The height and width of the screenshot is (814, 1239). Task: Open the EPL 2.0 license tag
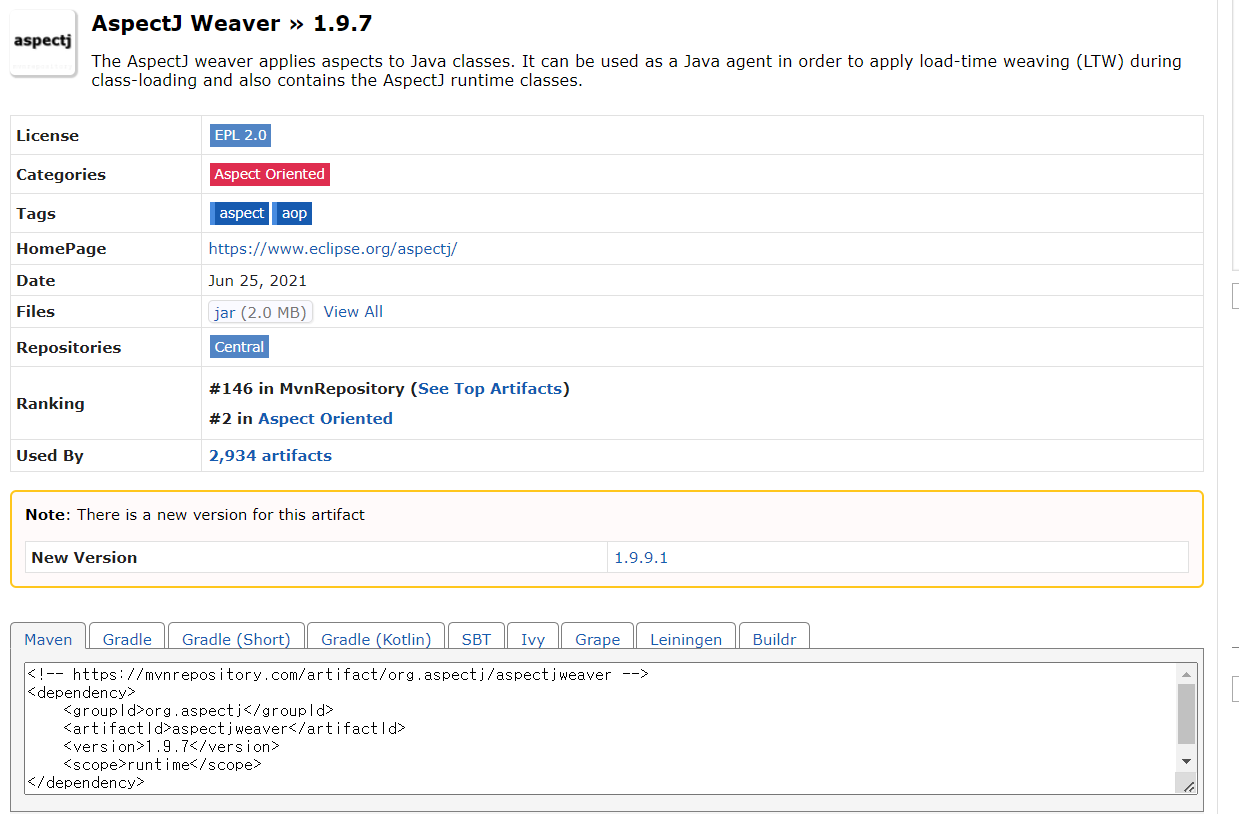pos(240,135)
